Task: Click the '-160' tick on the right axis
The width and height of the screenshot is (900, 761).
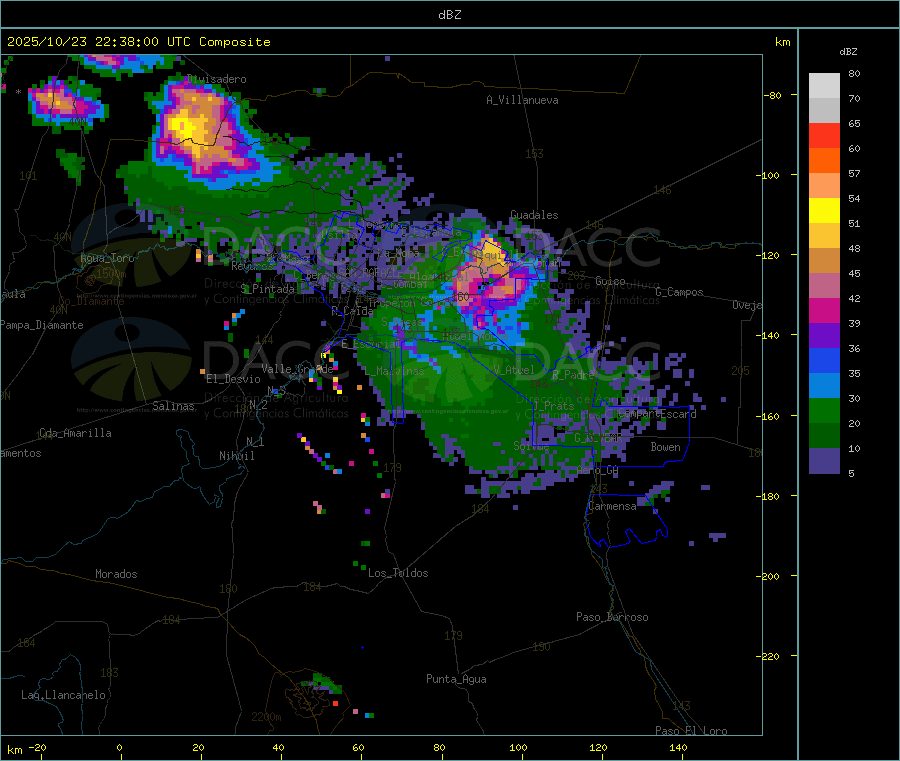Action: coord(767,416)
